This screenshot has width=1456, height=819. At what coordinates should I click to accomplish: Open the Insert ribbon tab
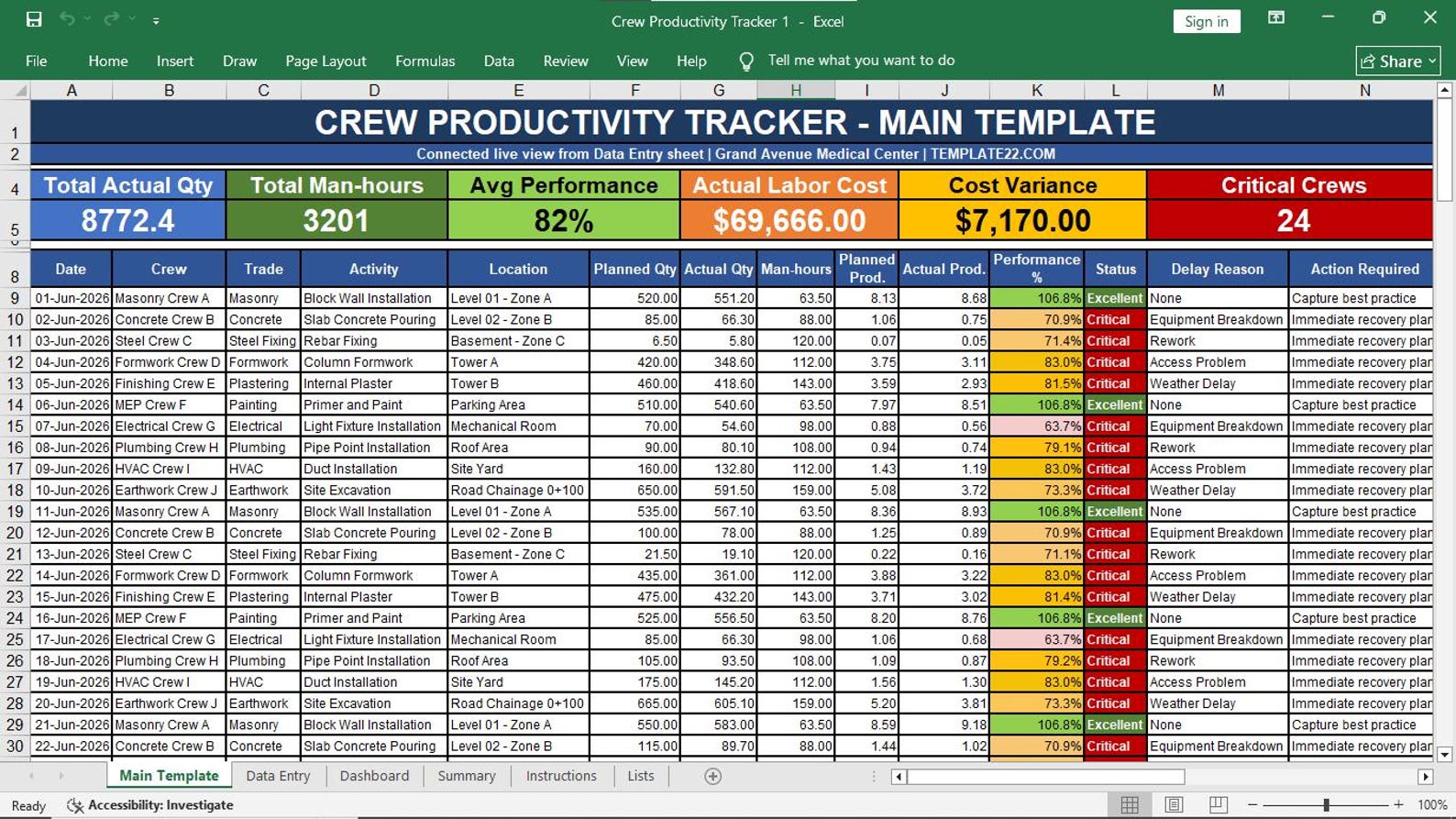tap(175, 61)
